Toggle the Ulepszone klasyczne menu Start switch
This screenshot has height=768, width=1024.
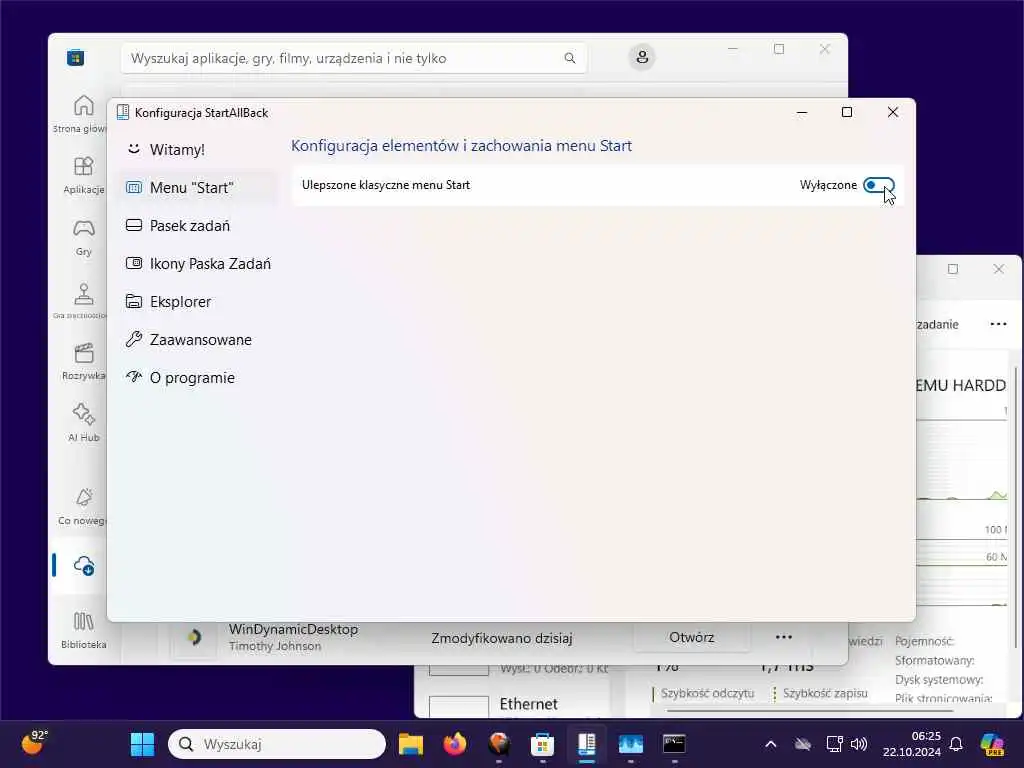click(x=878, y=185)
